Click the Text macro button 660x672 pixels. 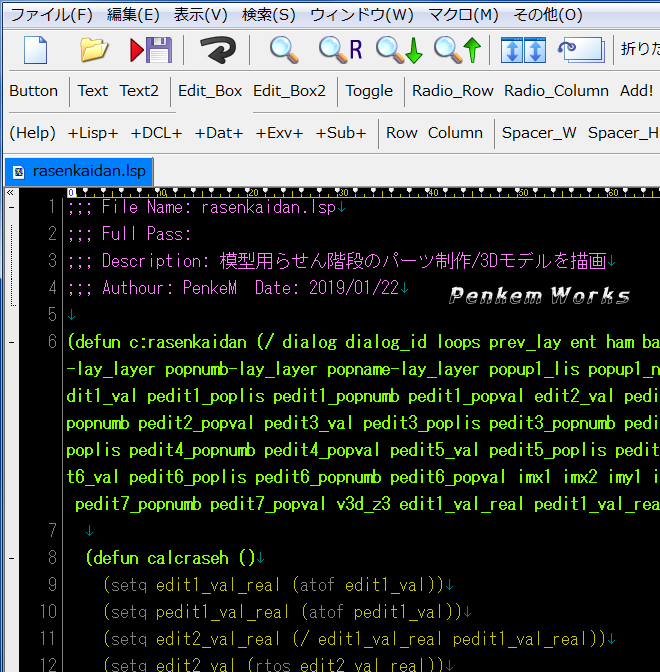coord(93,91)
